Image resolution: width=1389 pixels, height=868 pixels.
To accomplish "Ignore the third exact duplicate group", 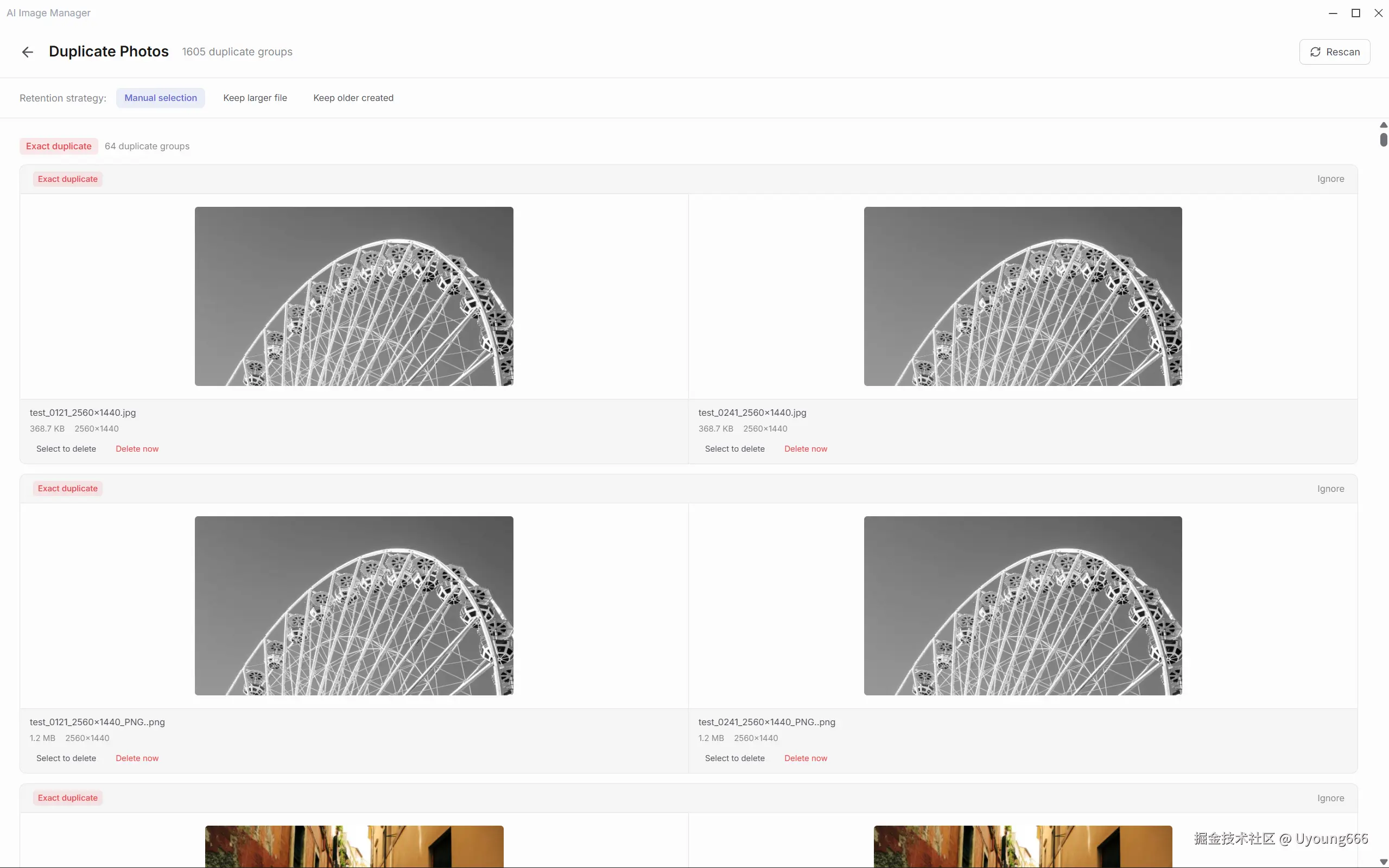I will pos(1330,799).
